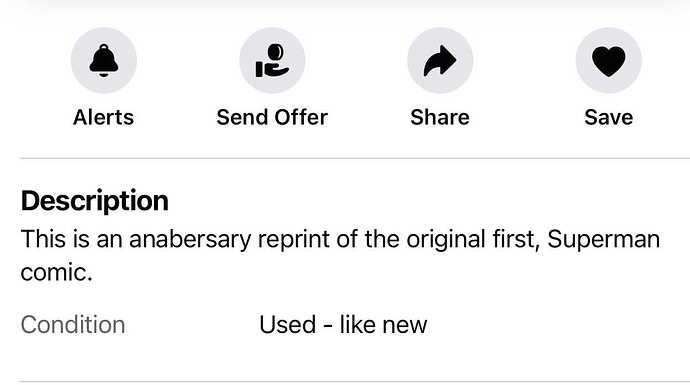Click the Condition field label
This screenshot has height=385, width=690.
pos(73,325)
